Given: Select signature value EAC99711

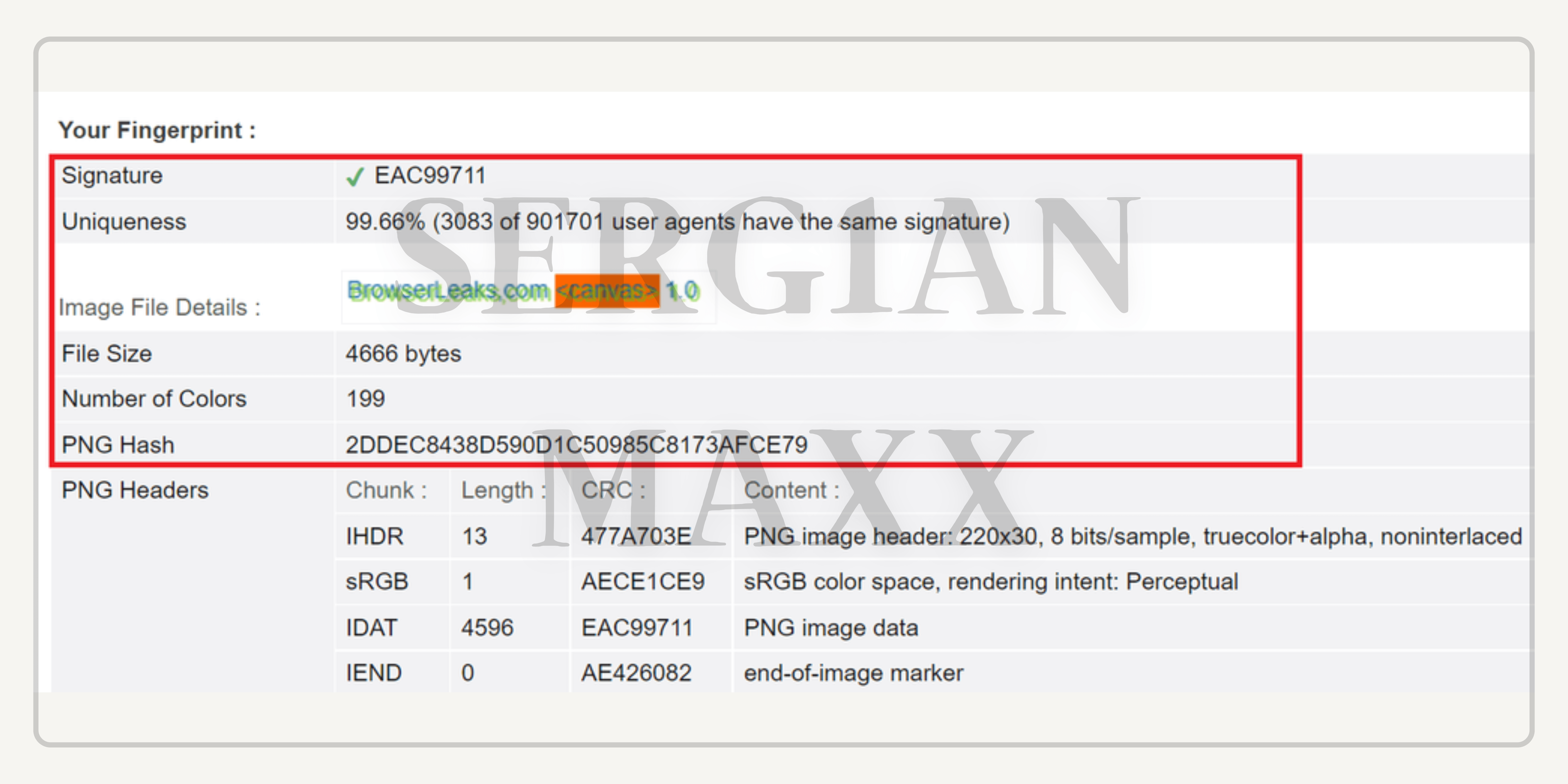Looking at the screenshot, I should [430, 176].
